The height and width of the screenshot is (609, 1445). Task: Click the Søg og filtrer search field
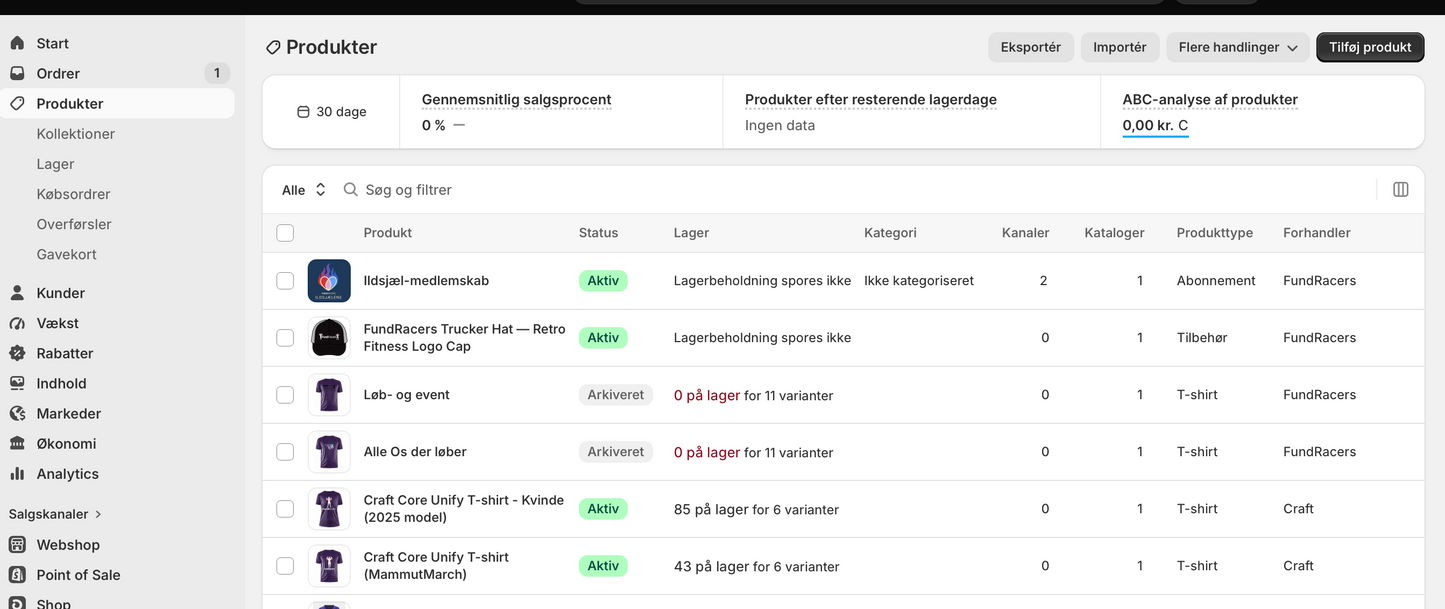(x=855, y=189)
